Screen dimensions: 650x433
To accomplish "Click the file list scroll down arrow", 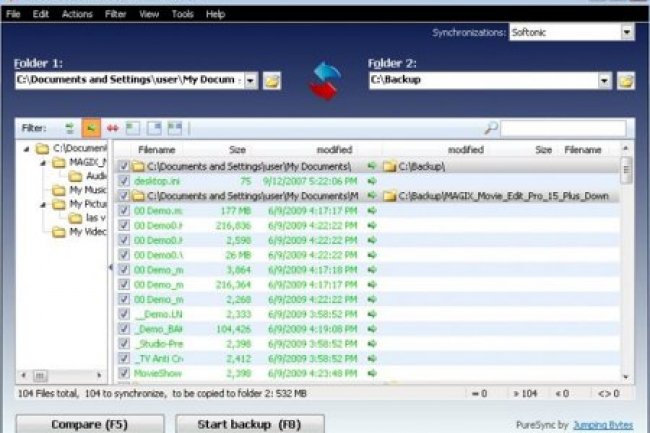I will click(626, 377).
